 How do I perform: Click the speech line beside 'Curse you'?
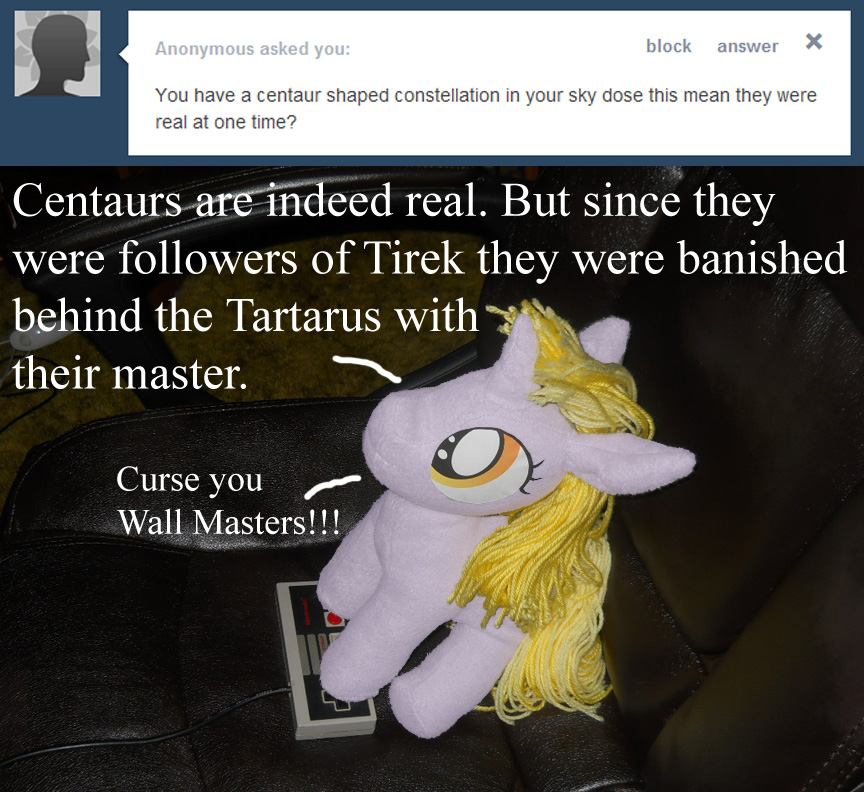tap(333, 486)
